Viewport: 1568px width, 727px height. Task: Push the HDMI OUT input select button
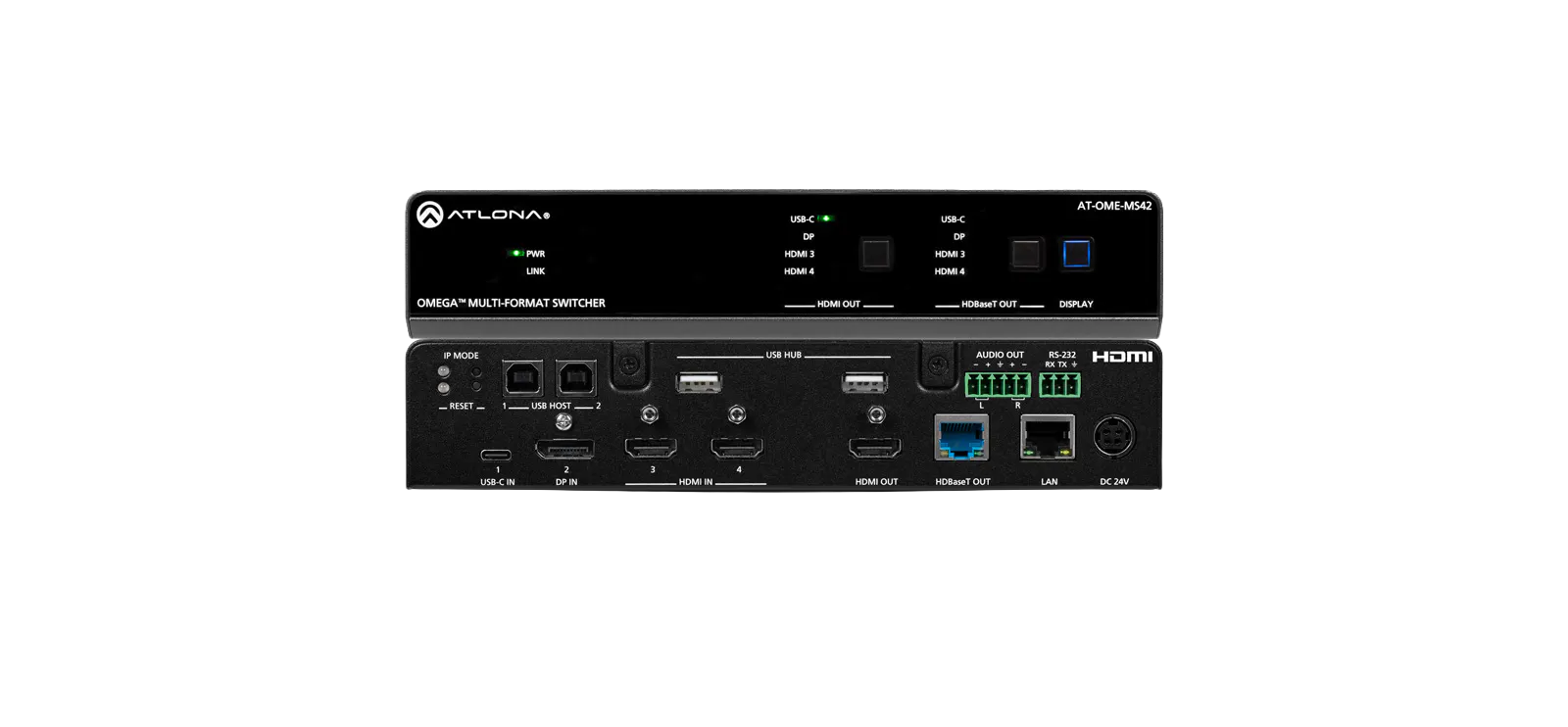[875, 254]
